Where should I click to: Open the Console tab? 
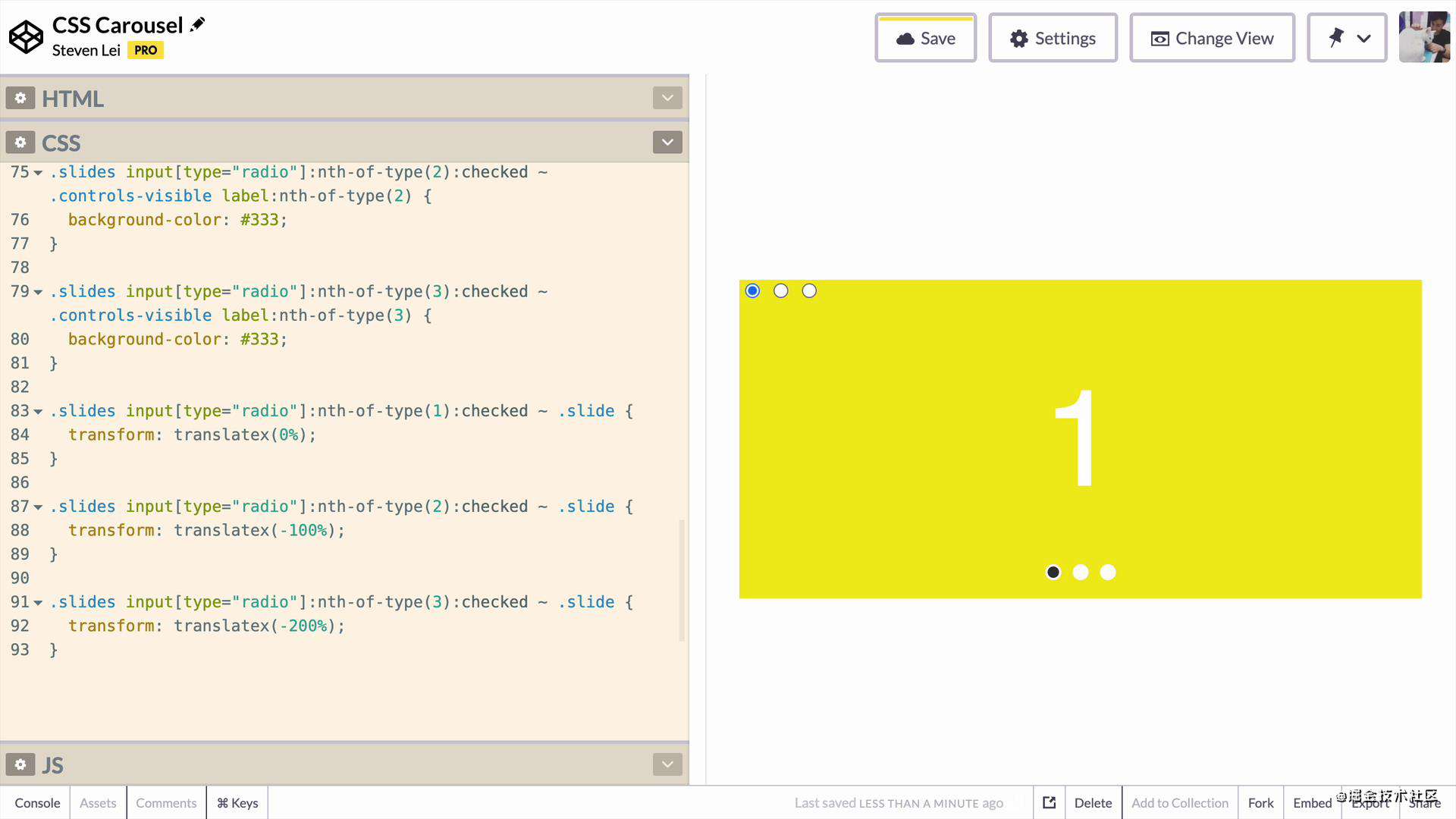coord(37,802)
